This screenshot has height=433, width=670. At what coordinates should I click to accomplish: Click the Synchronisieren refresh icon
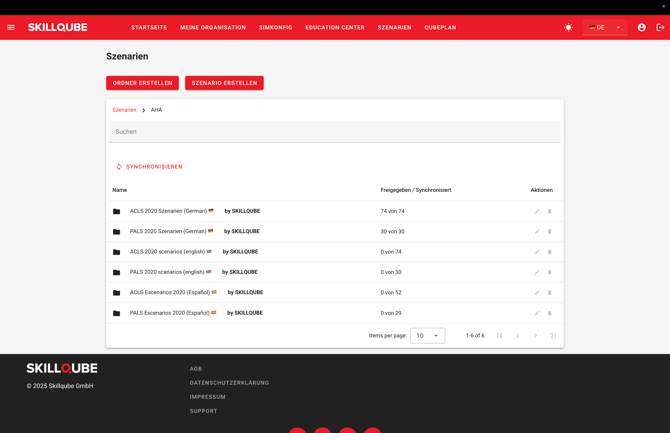(119, 167)
